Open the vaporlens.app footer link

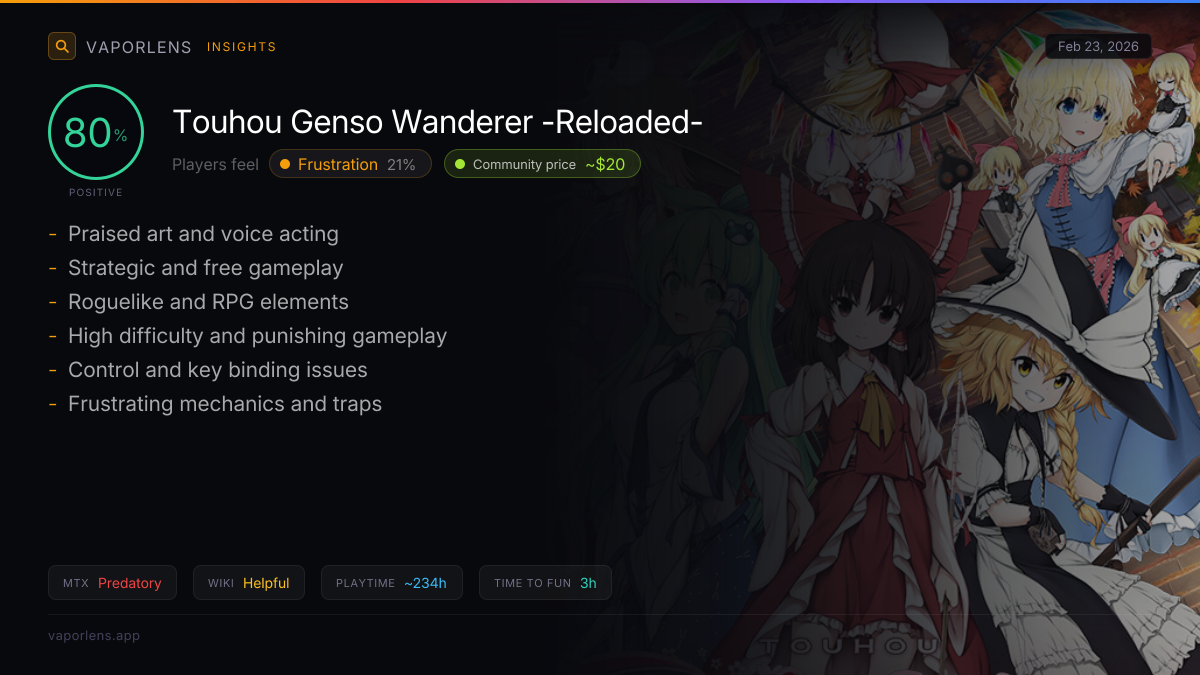(x=94, y=635)
